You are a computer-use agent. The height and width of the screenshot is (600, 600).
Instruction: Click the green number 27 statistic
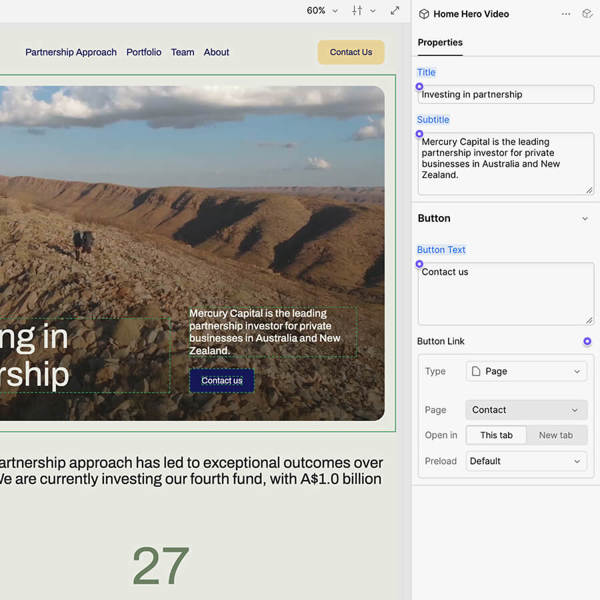[x=161, y=566]
